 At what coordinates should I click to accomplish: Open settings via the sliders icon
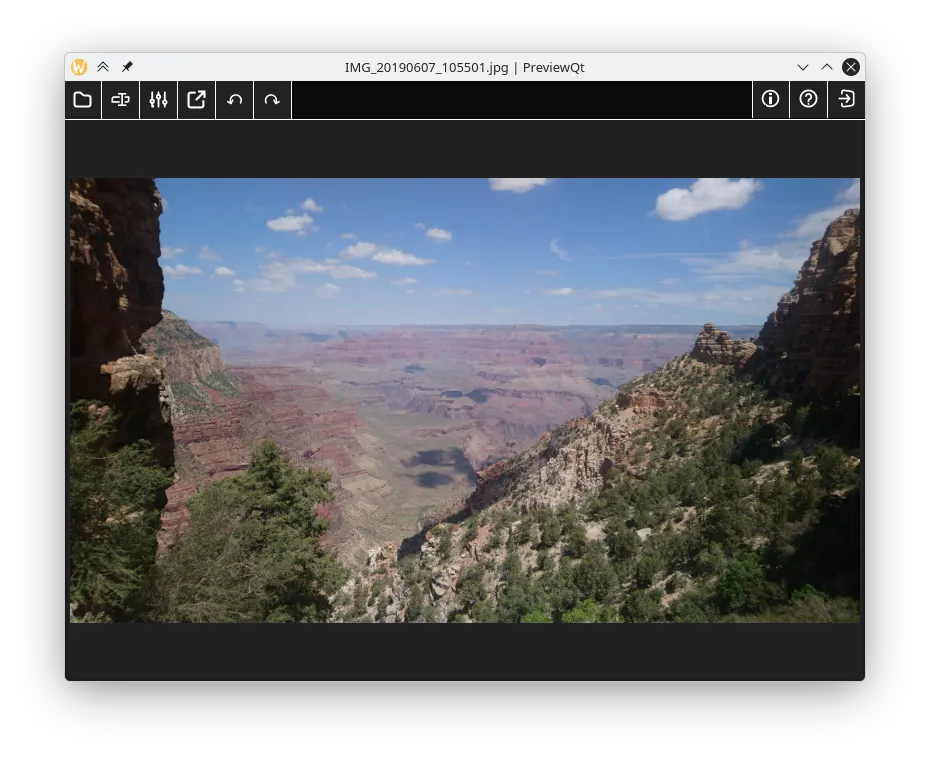coord(158,100)
